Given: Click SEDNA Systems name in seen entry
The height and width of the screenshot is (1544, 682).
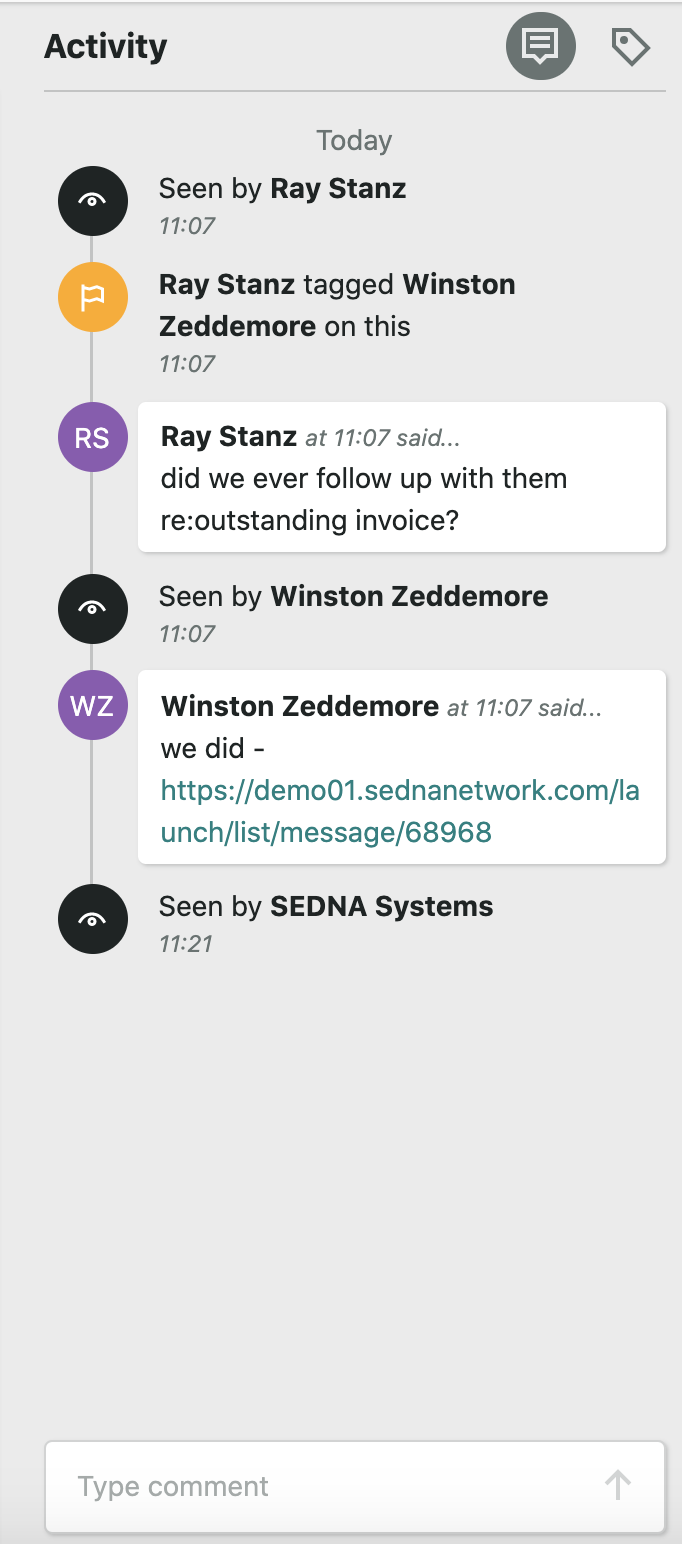Looking at the screenshot, I should (x=382, y=907).
